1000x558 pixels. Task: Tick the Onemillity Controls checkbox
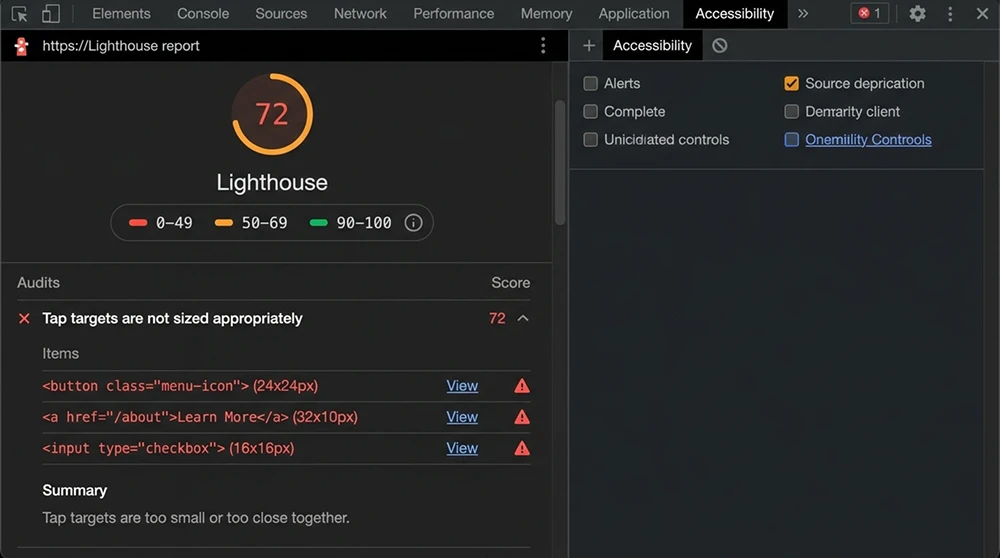coord(791,140)
